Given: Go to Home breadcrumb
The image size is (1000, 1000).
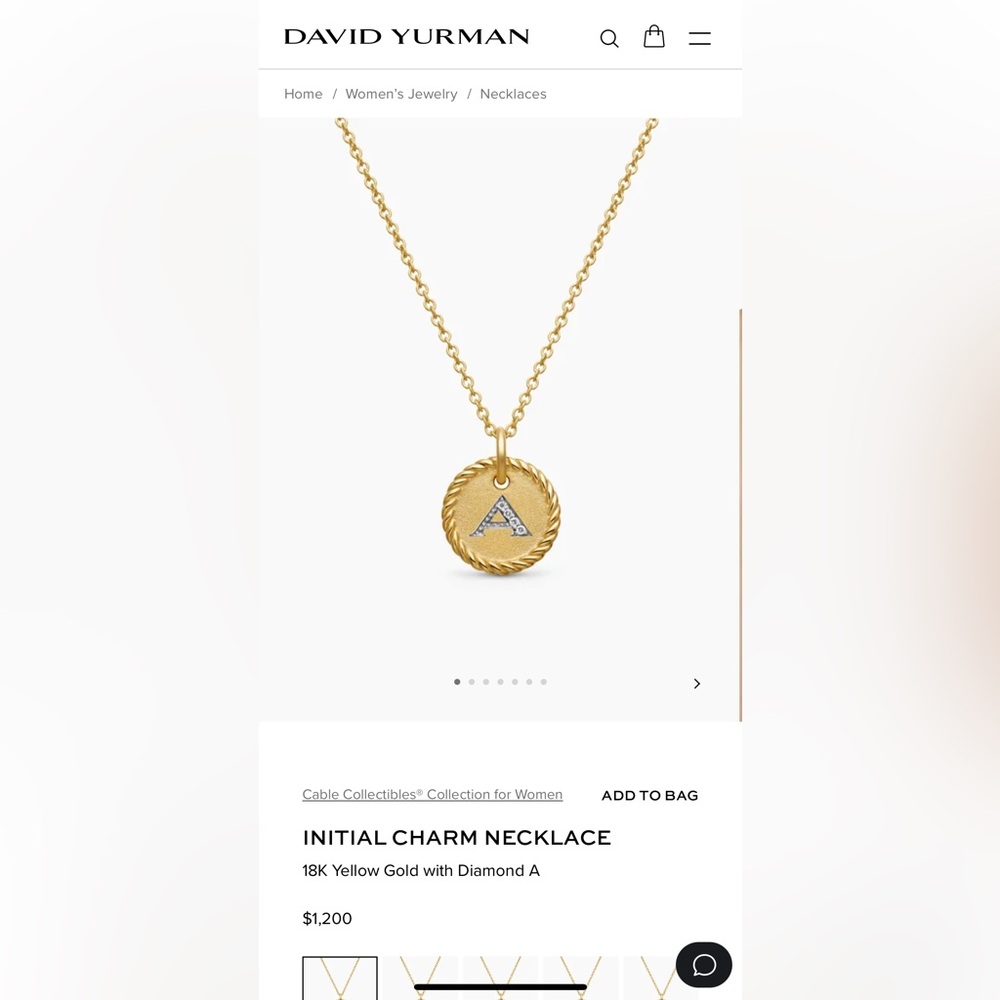Looking at the screenshot, I should pos(303,94).
